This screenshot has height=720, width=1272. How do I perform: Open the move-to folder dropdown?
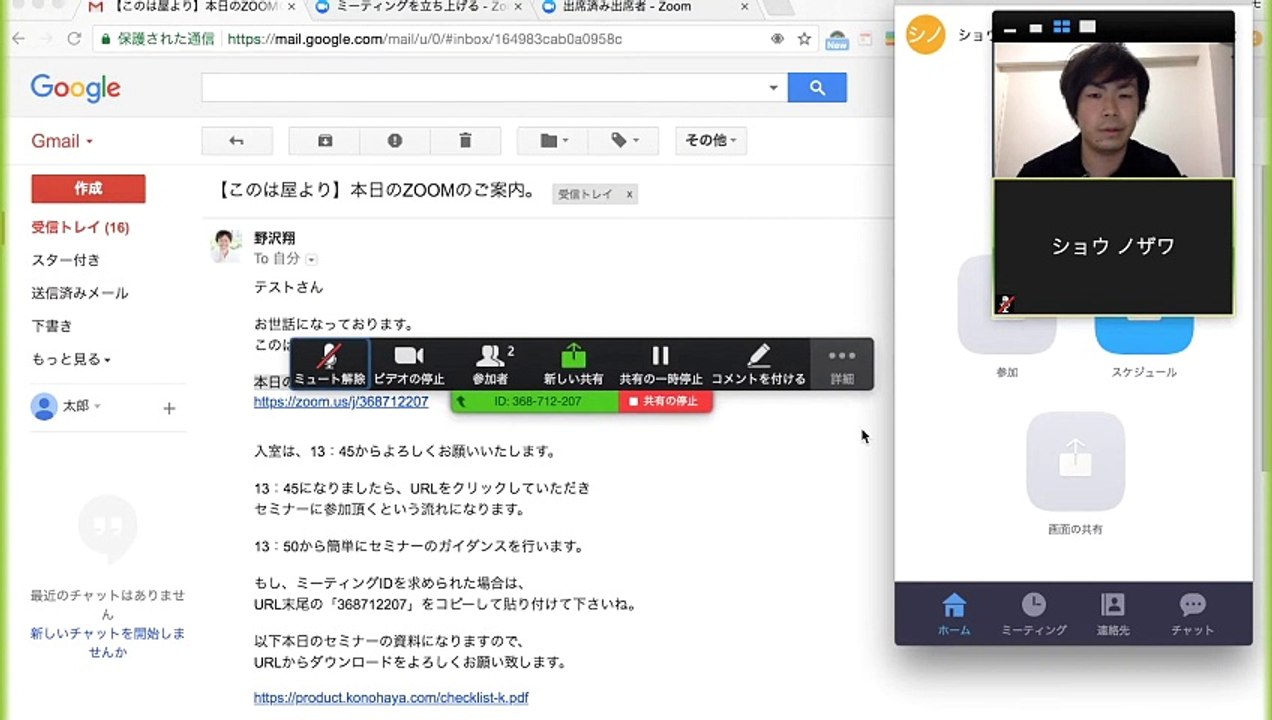click(x=554, y=141)
